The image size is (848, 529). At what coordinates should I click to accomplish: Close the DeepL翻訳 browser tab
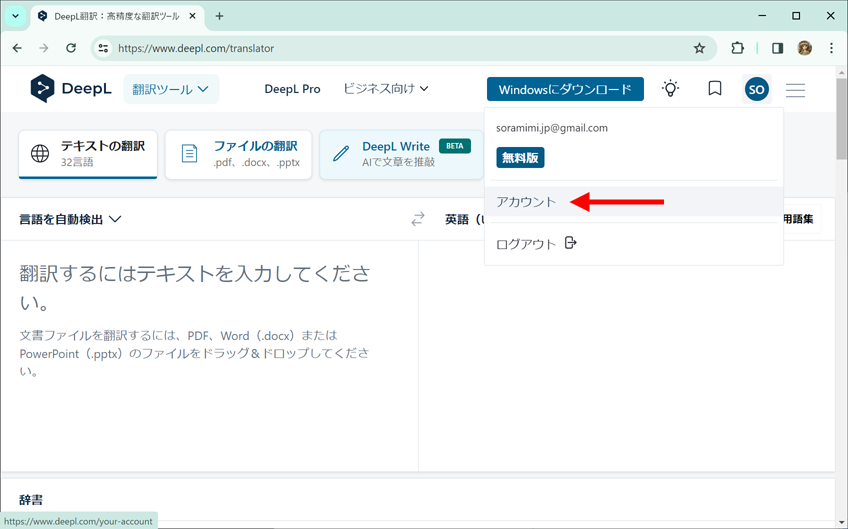pyautogui.click(x=192, y=16)
